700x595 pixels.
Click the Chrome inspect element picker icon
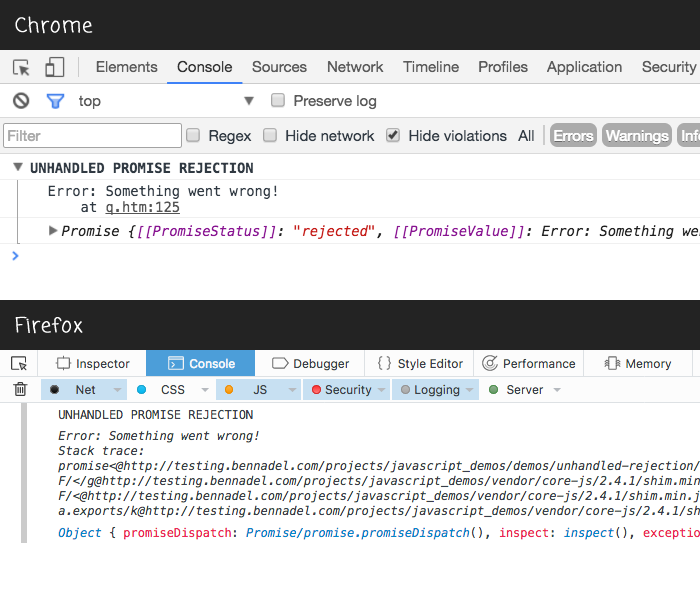pyautogui.click(x=21, y=67)
